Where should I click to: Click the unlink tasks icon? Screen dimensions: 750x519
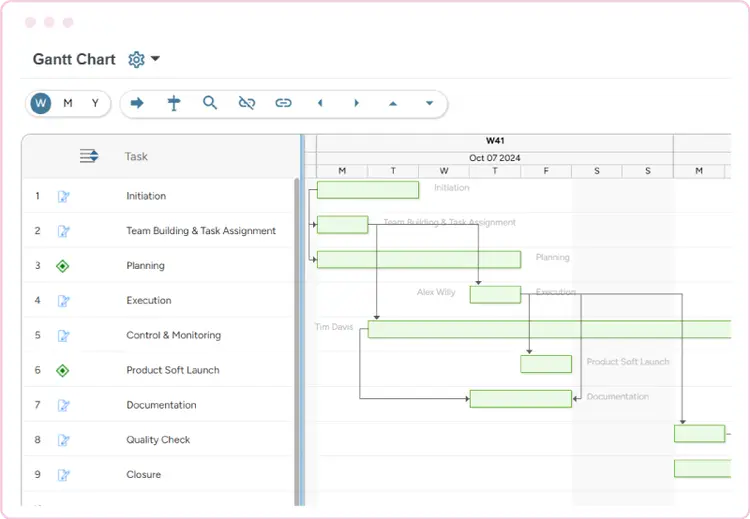247,103
